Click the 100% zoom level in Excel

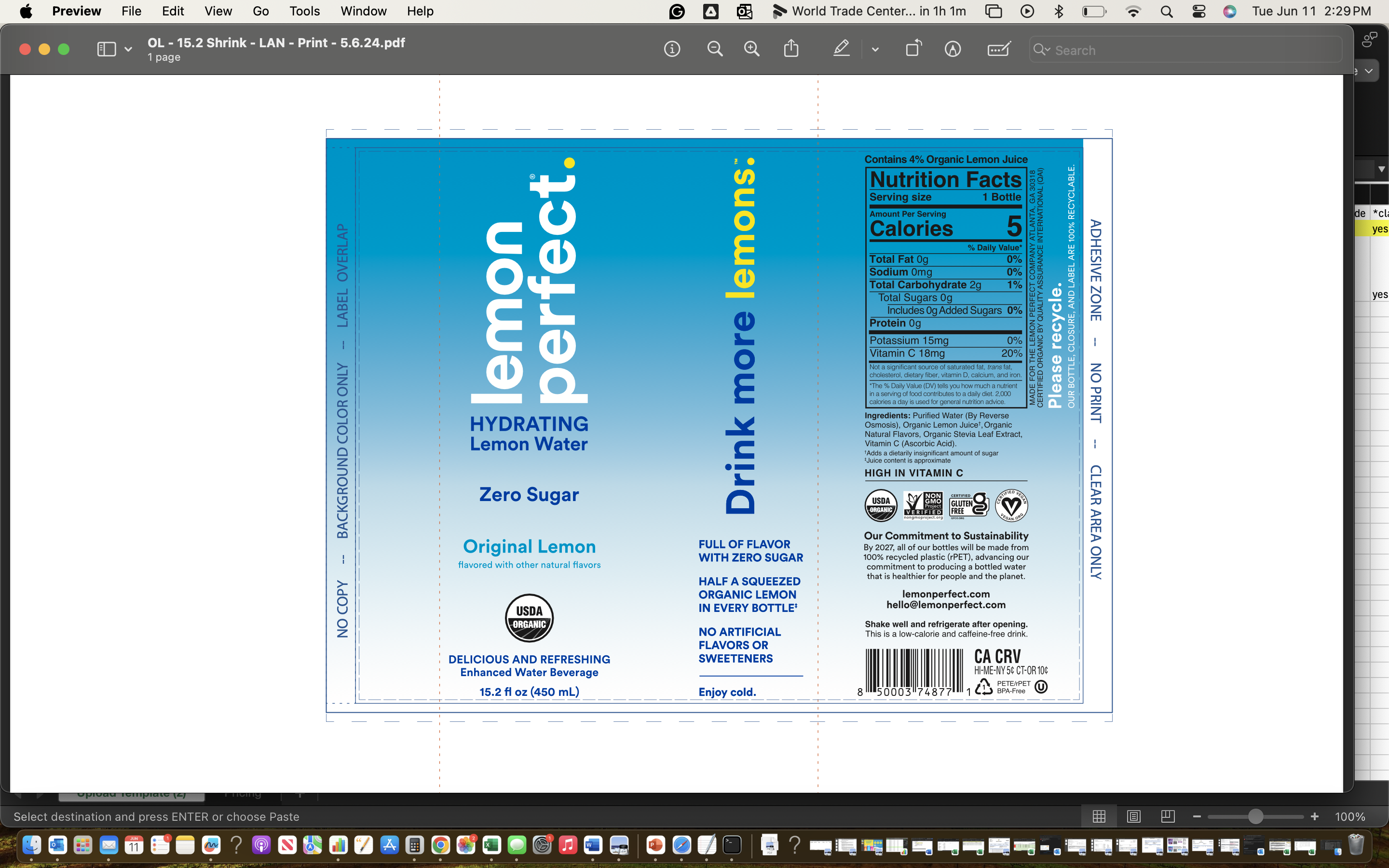[1350, 816]
